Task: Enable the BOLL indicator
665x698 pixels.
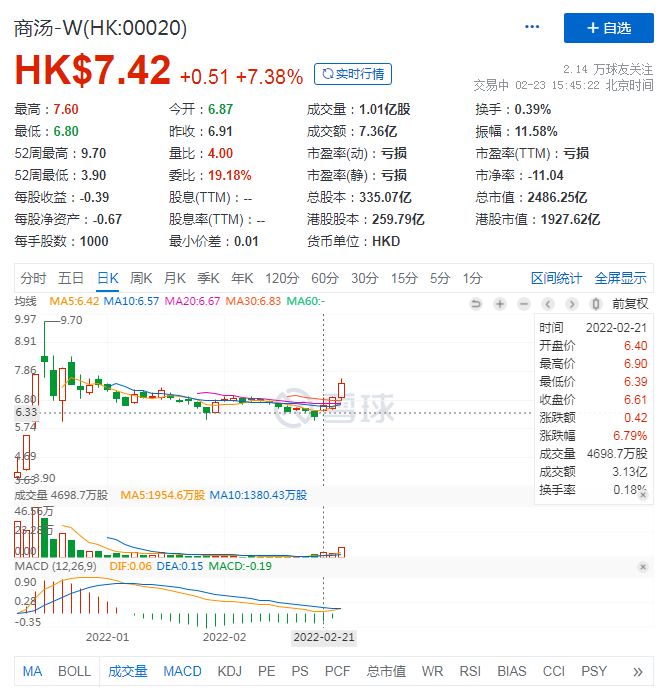Action: pos(74,671)
